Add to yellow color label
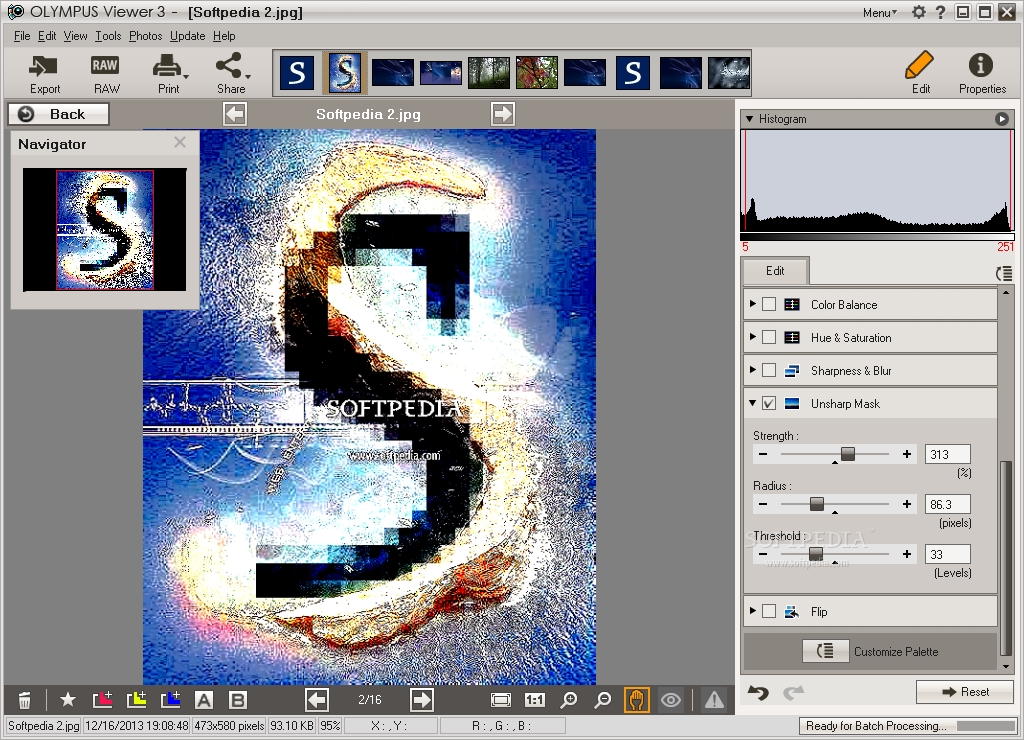 pos(136,700)
